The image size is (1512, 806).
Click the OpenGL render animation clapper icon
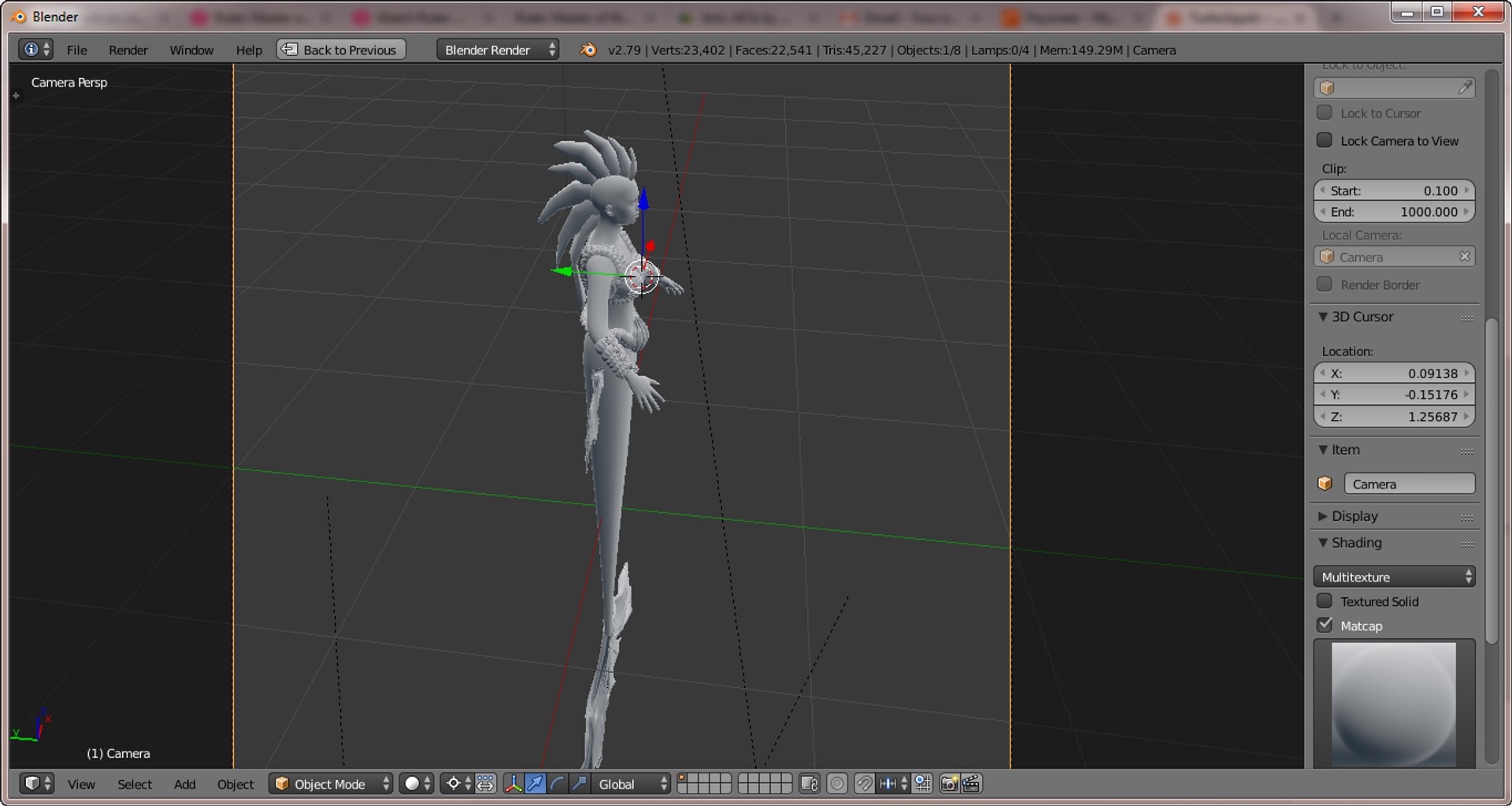pyautogui.click(x=971, y=784)
